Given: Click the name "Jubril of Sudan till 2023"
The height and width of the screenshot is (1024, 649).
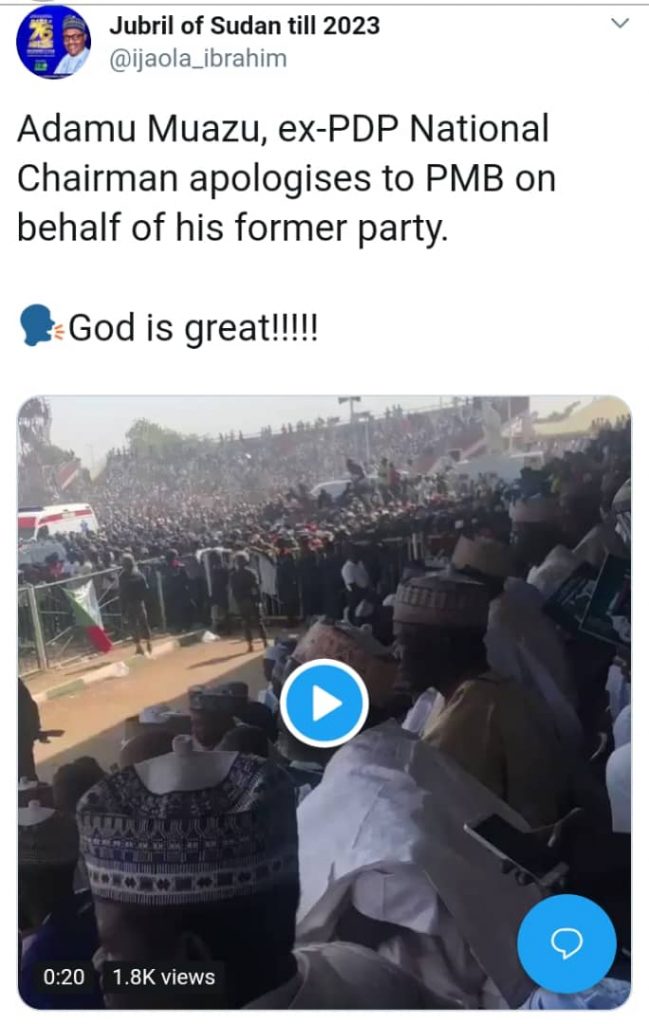Looking at the screenshot, I should click(x=243, y=25).
